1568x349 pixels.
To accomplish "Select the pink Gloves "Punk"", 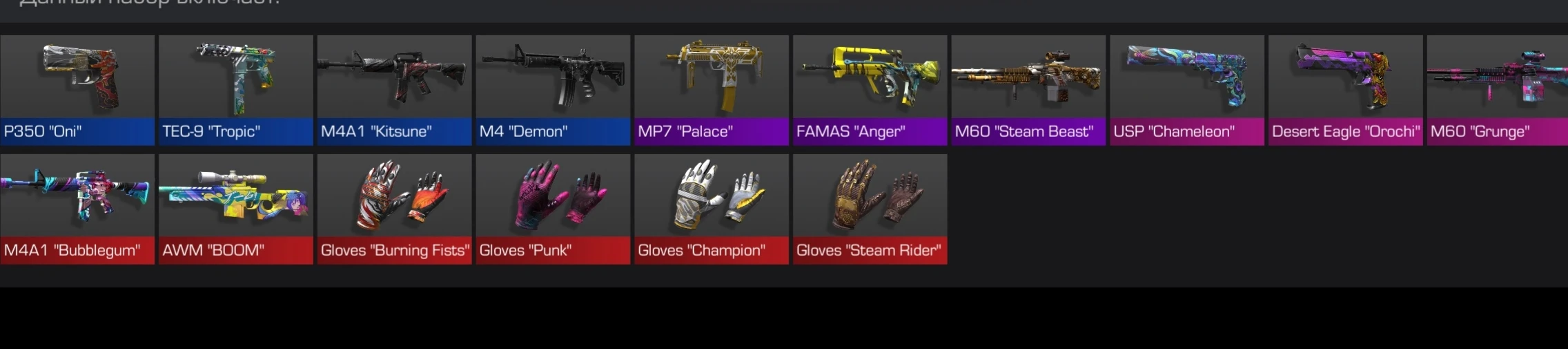I will click(x=553, y=209).
